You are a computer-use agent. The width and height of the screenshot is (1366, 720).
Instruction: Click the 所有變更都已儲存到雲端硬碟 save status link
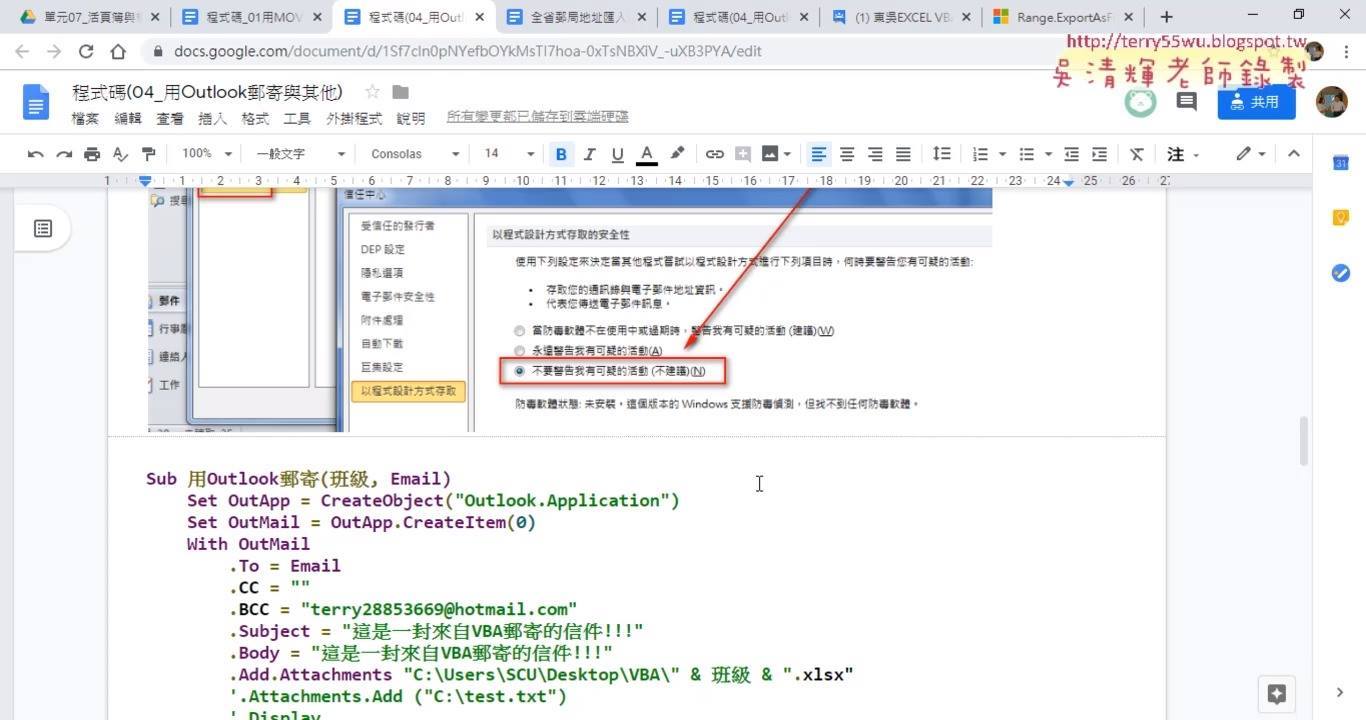[x=538, y=117]
